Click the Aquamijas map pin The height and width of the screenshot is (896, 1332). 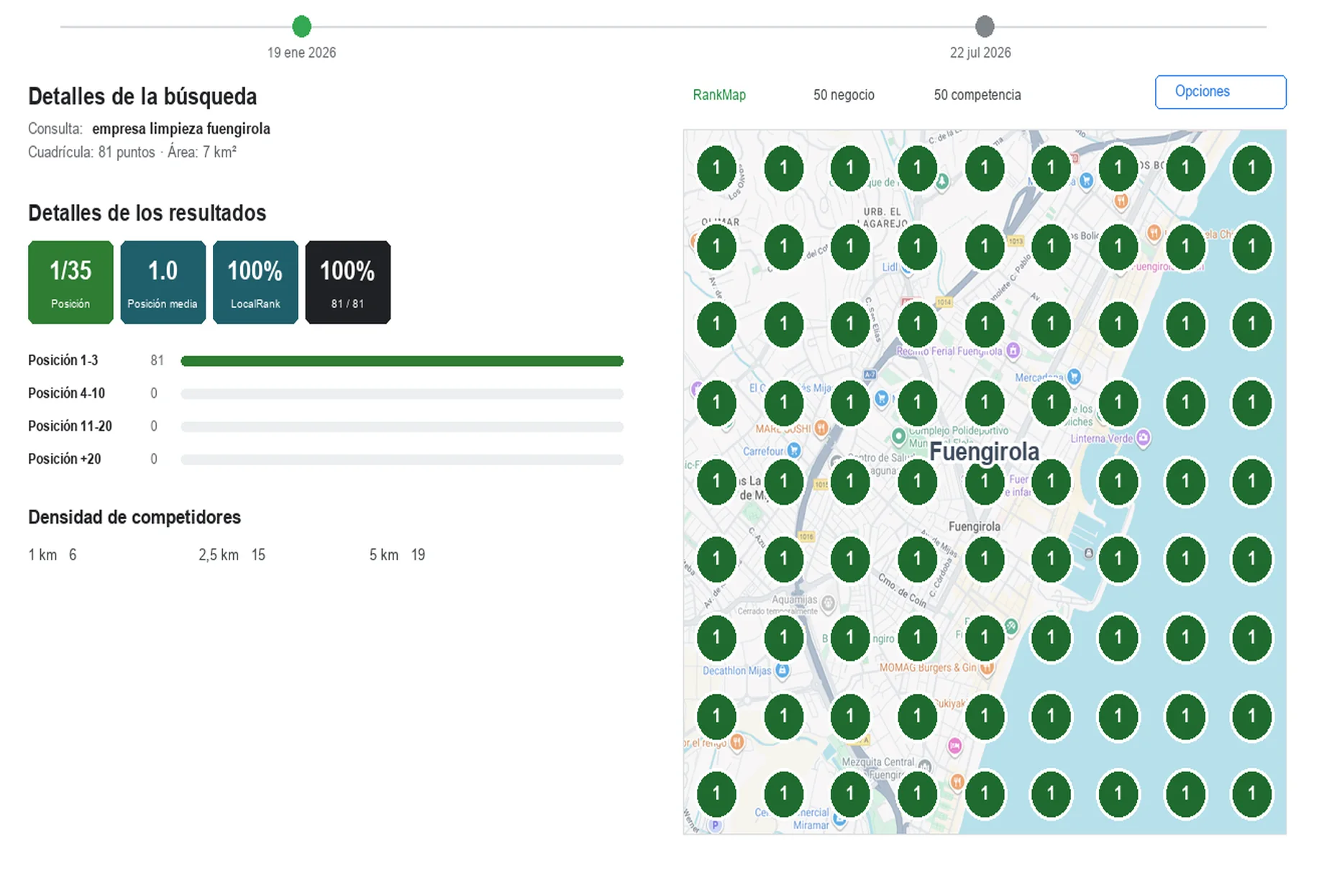[x=828, y=603]
